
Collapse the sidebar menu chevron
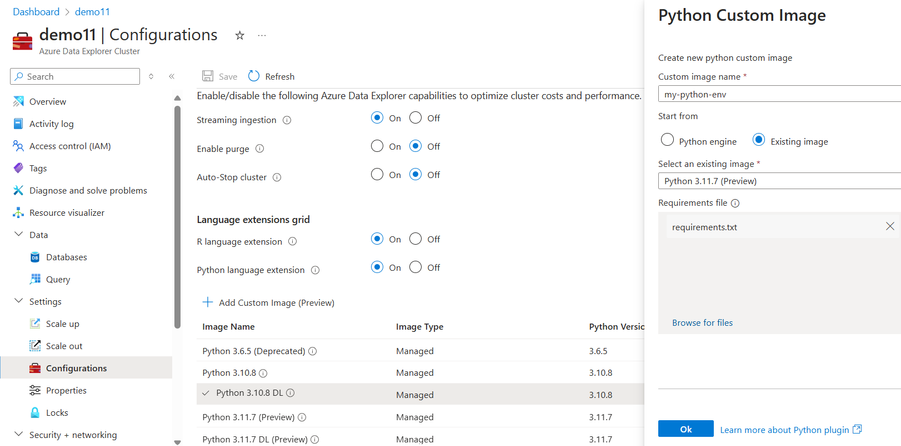[x=172, y=76]
